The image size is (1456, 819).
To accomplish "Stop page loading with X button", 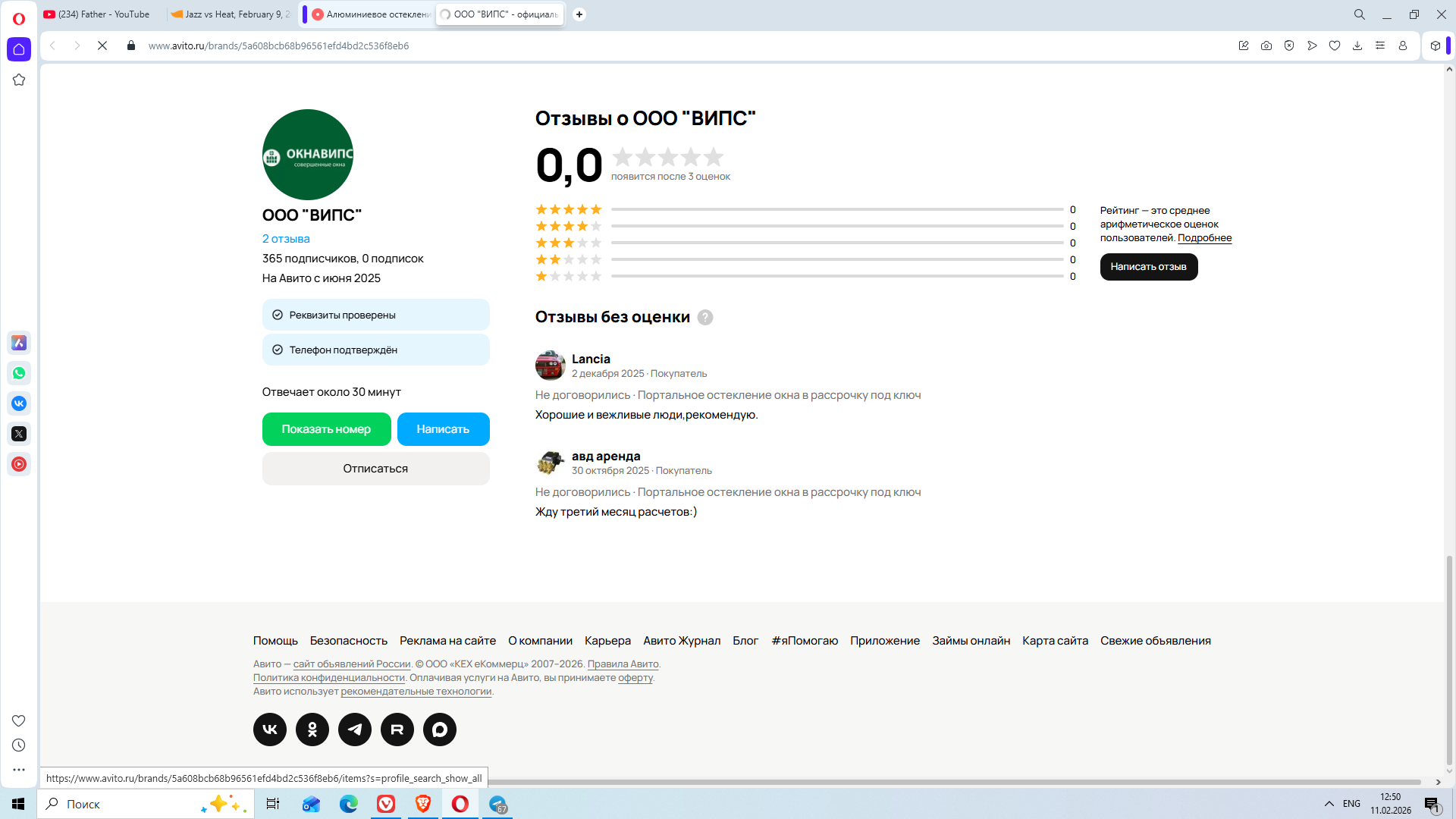I will (x=102, y=45).
